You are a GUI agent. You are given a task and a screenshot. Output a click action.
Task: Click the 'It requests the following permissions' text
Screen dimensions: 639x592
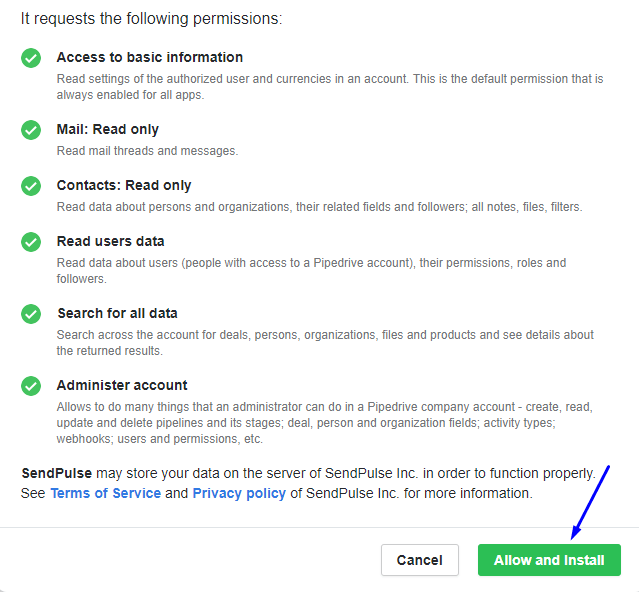[150, 18]
